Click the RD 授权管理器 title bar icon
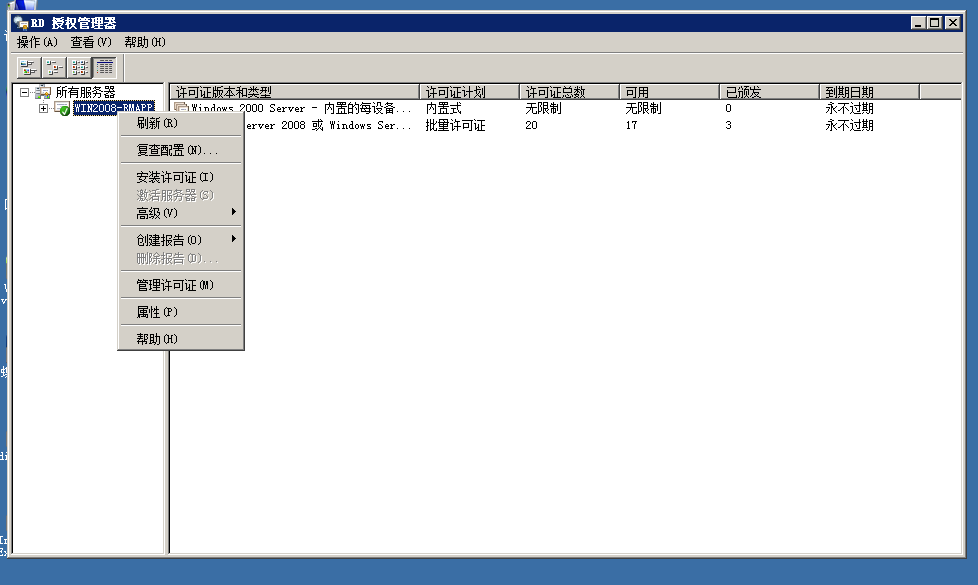 pyautogui.click(x=21, y=23)
